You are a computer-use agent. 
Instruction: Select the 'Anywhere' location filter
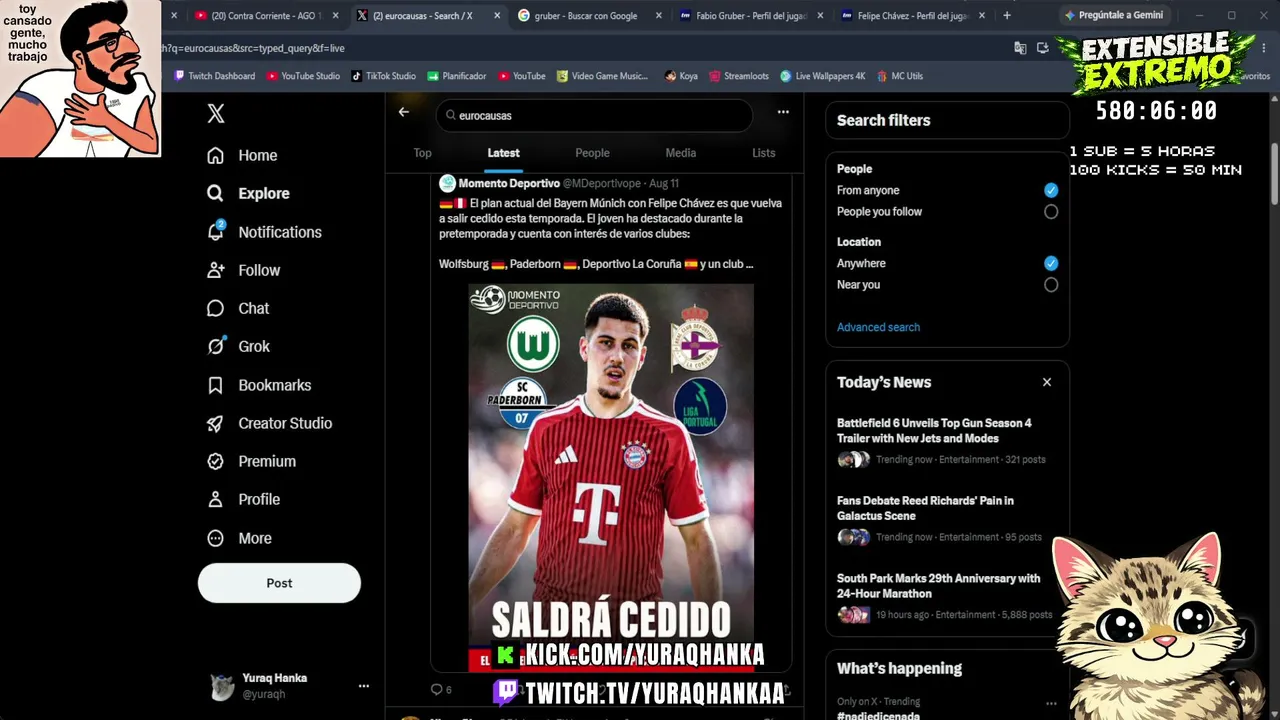[1051, 263]
